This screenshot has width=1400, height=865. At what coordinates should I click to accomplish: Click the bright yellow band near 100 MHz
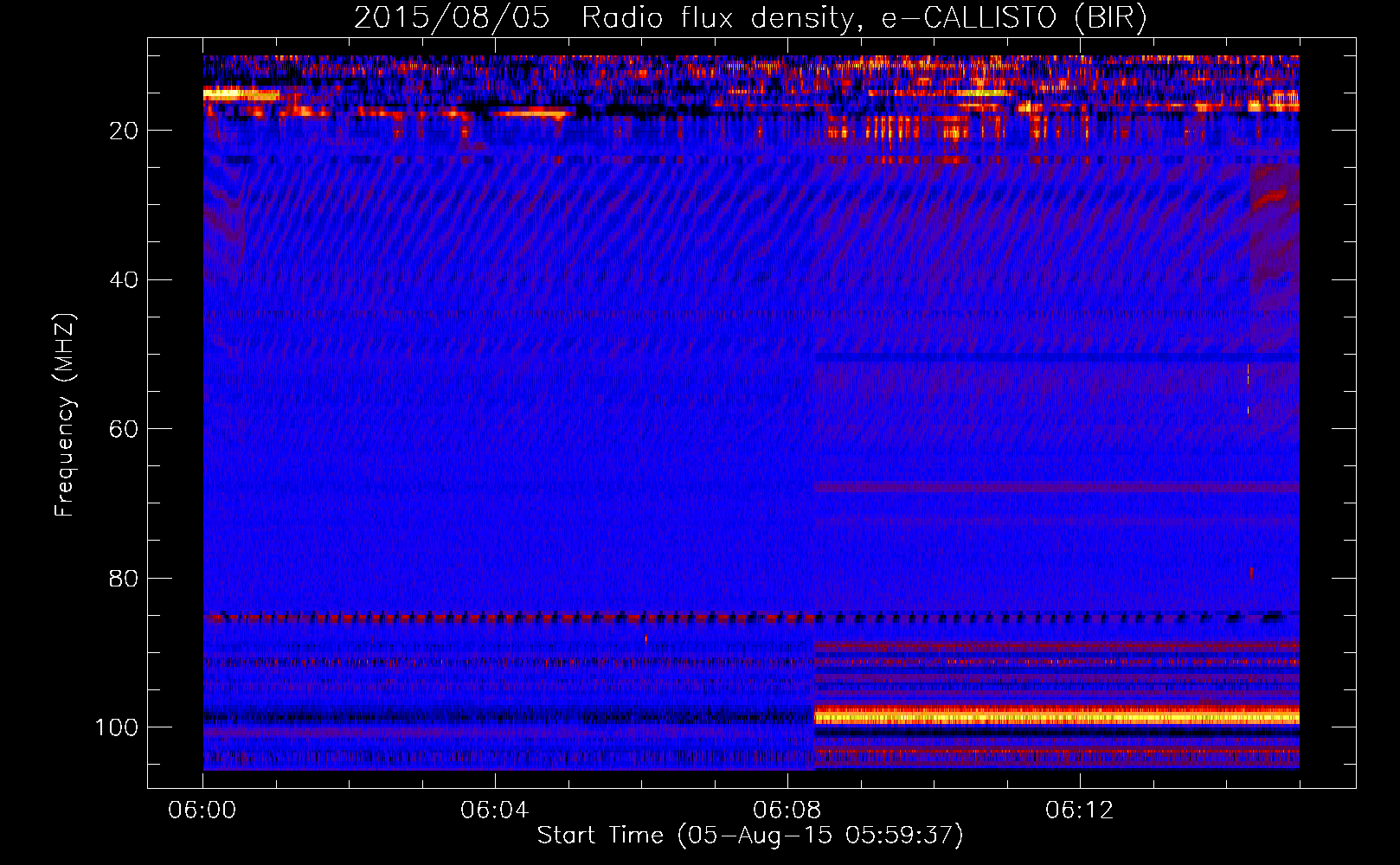[x=1056, y=715]
